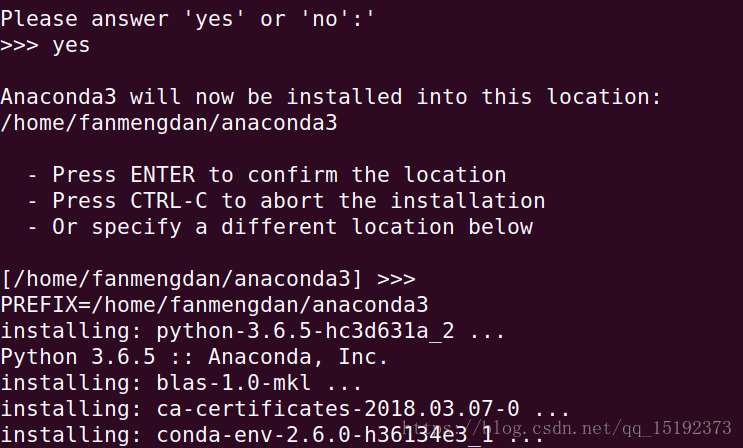Click the 'Anaconda3 will now be installed' message

(x=331, y=97)
